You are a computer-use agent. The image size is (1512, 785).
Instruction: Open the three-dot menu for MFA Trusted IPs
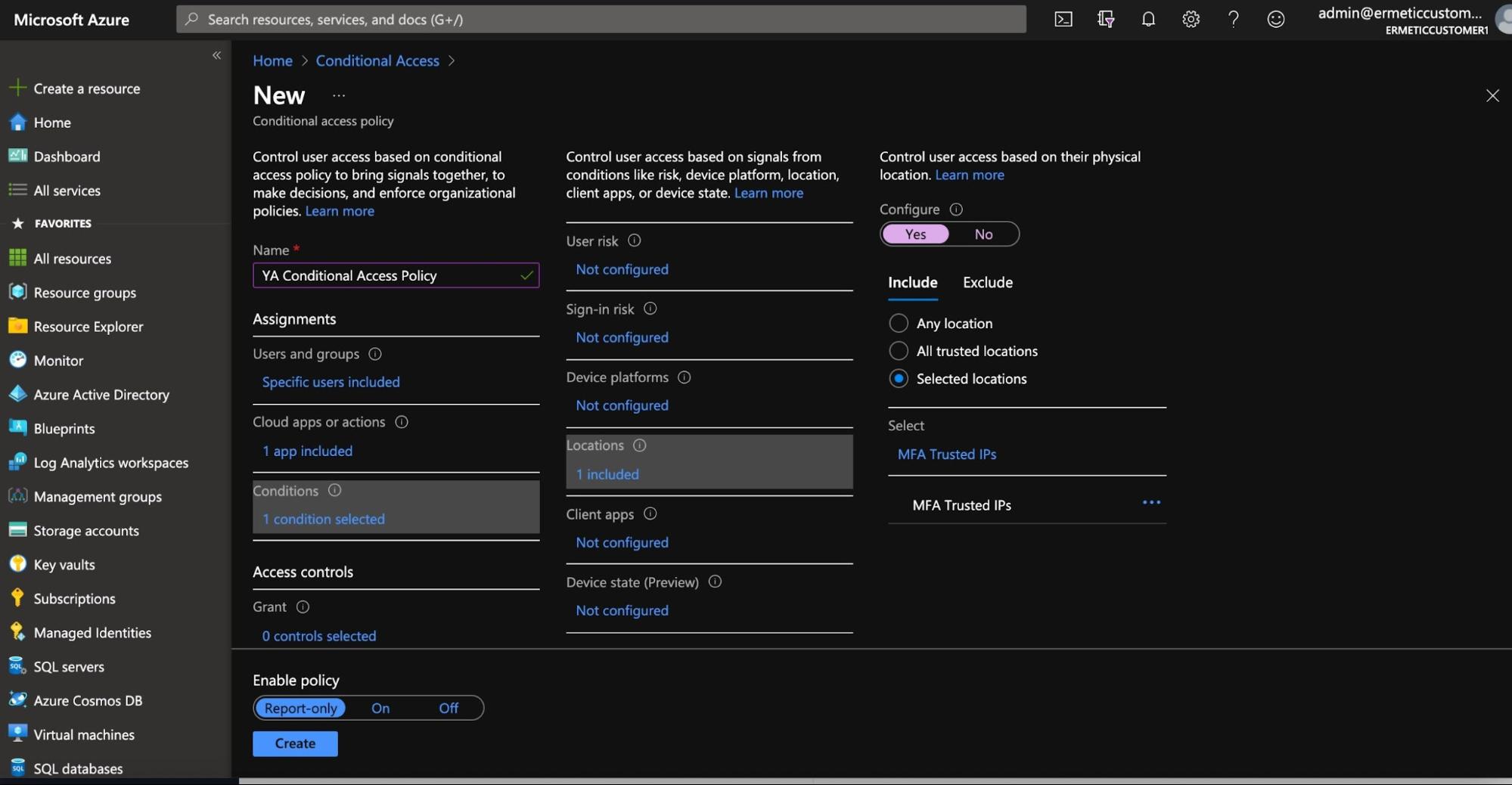tap(1151, 502)
